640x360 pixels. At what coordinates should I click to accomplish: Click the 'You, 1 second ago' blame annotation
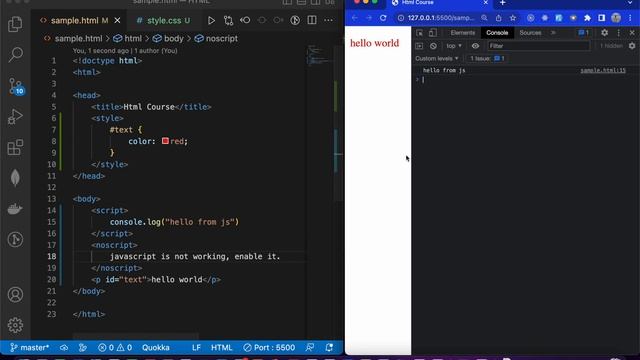click(125, 51)
